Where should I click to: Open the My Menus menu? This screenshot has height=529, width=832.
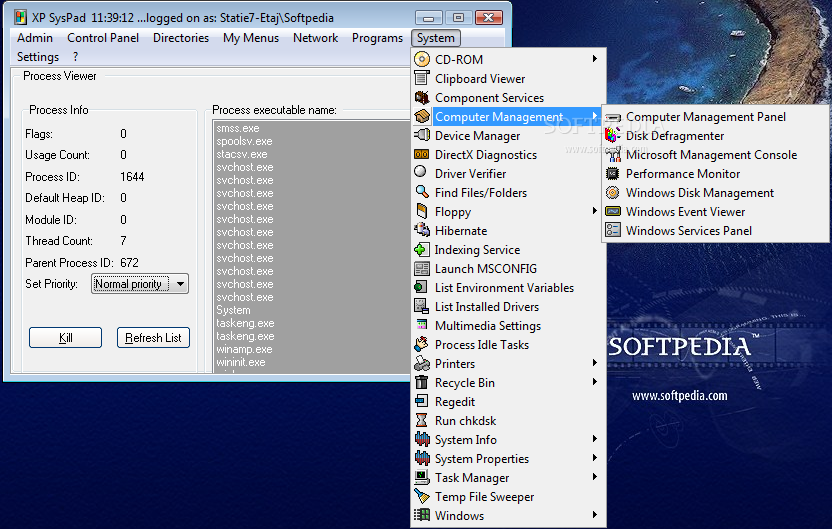click(x=250, y=38)
